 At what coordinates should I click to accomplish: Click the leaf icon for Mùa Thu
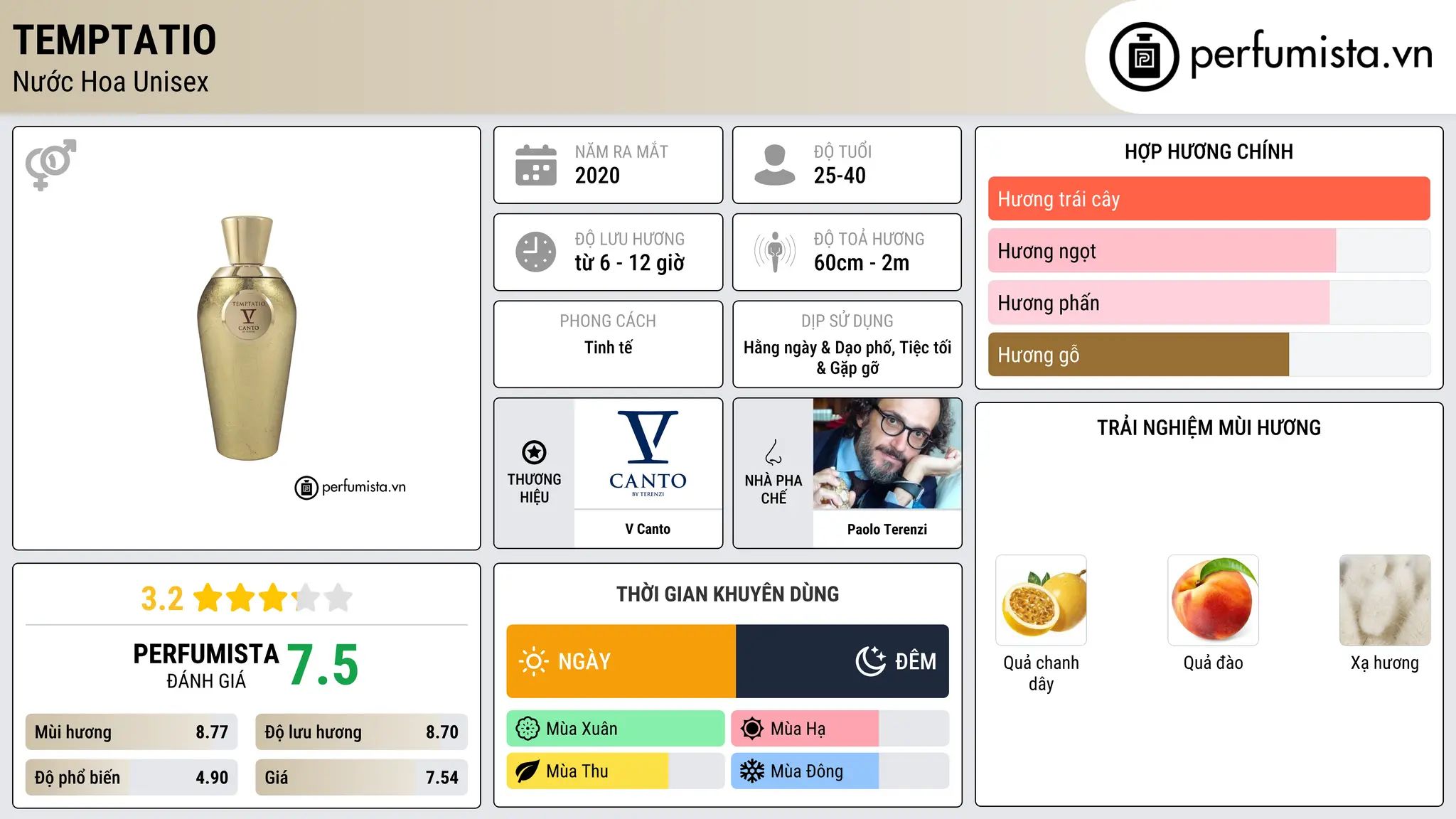pyautogui.click(x=528, y=771)
